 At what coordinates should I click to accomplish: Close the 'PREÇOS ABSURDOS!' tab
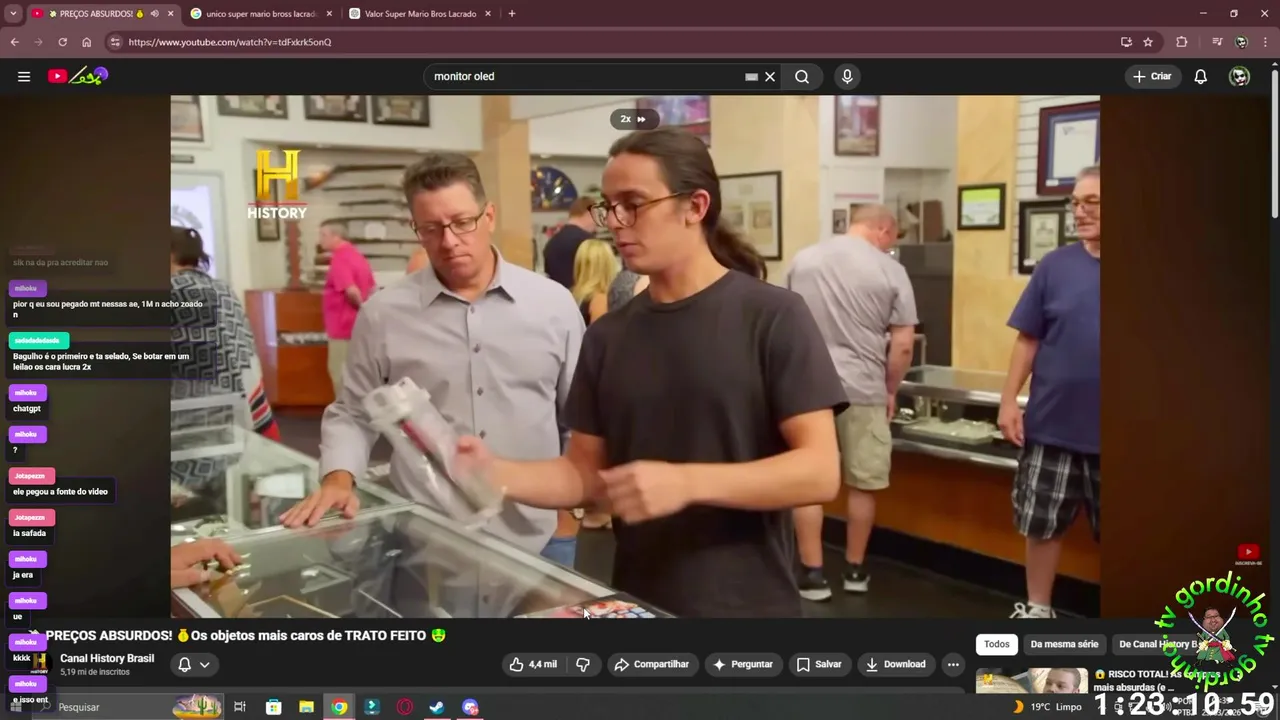click(x=170, y=14)
